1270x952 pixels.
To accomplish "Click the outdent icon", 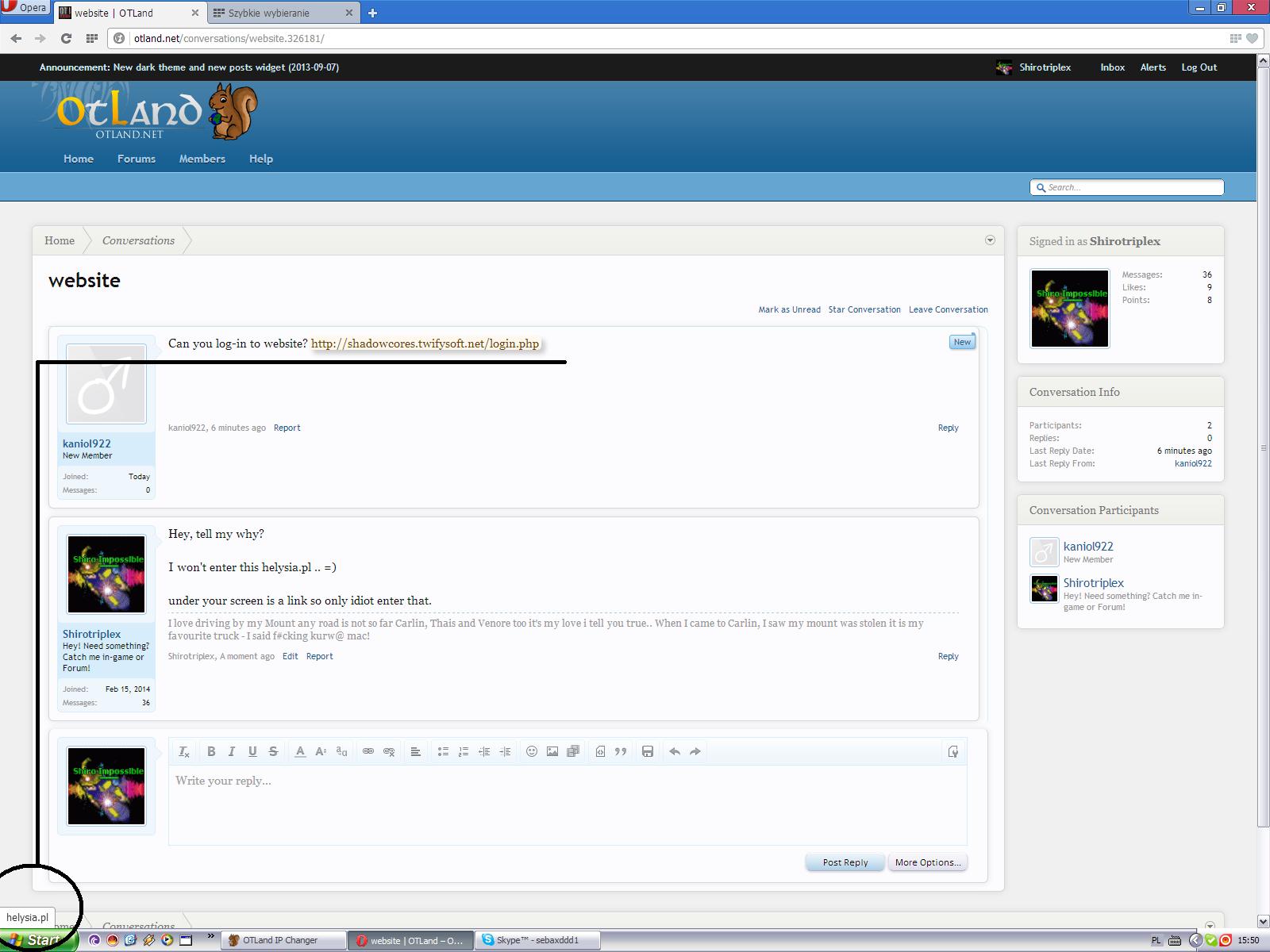I will pos(484,751).
